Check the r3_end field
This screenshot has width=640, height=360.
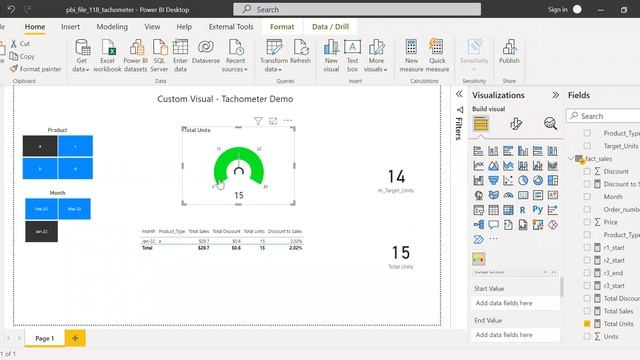click(587, 273)
